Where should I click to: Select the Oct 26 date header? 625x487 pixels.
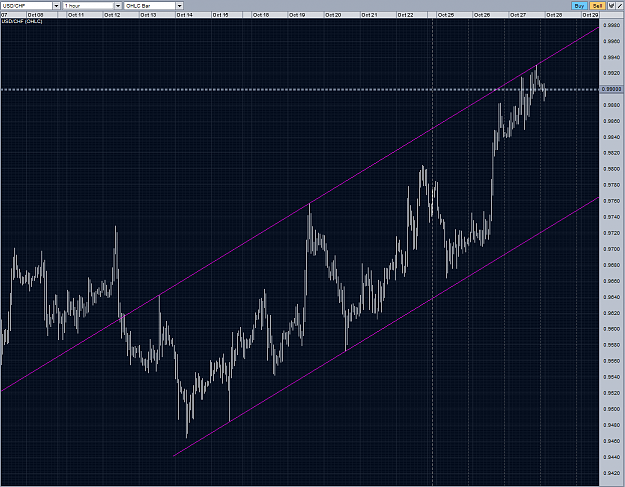[482, 15]
